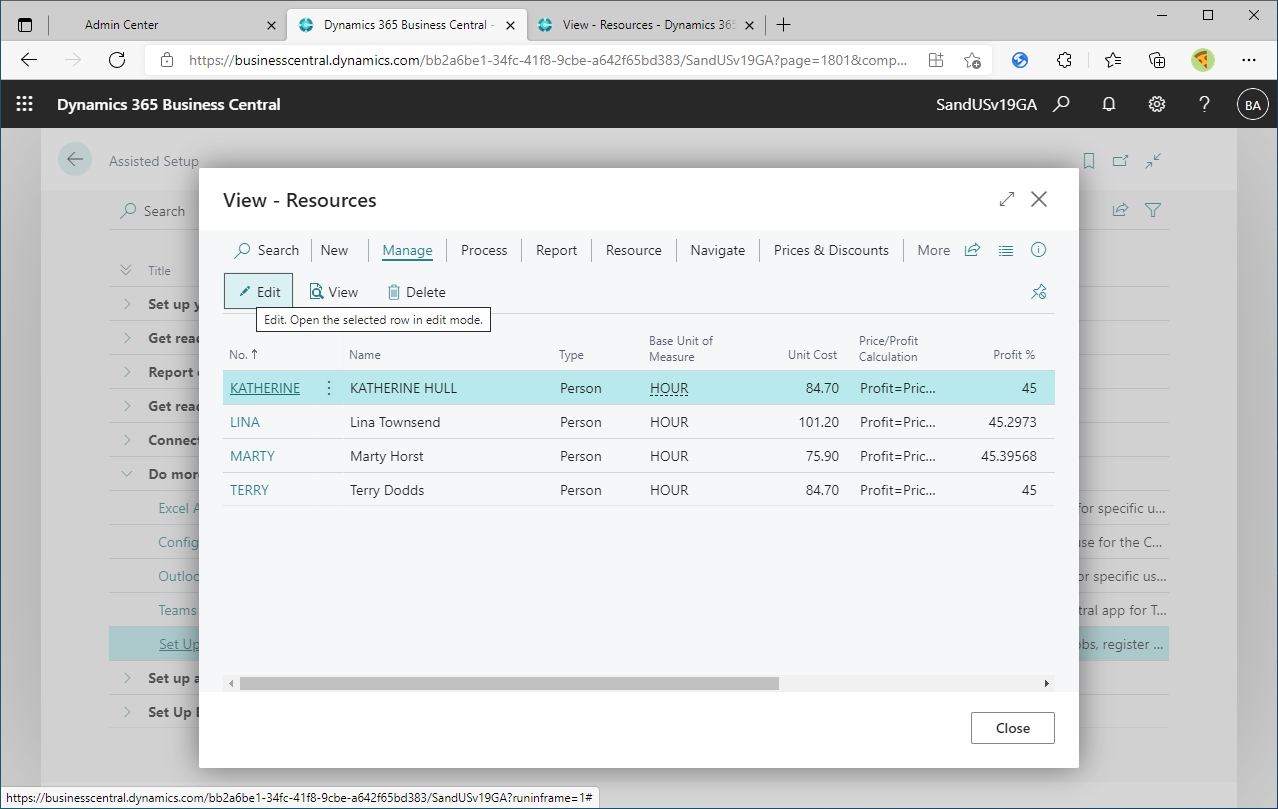Screen dimensions: 1278x809
Task: Collapse the Do more section in the sidebar
Action: coord(127,473)
